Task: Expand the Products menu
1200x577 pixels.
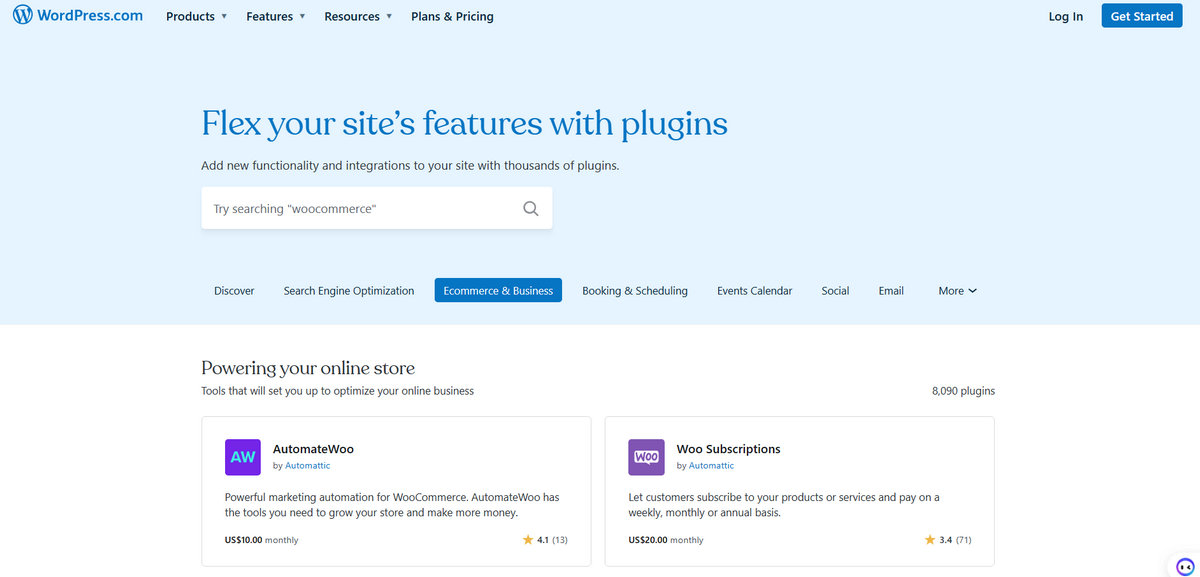Action: pyautogui.click(x=197, y=16)
